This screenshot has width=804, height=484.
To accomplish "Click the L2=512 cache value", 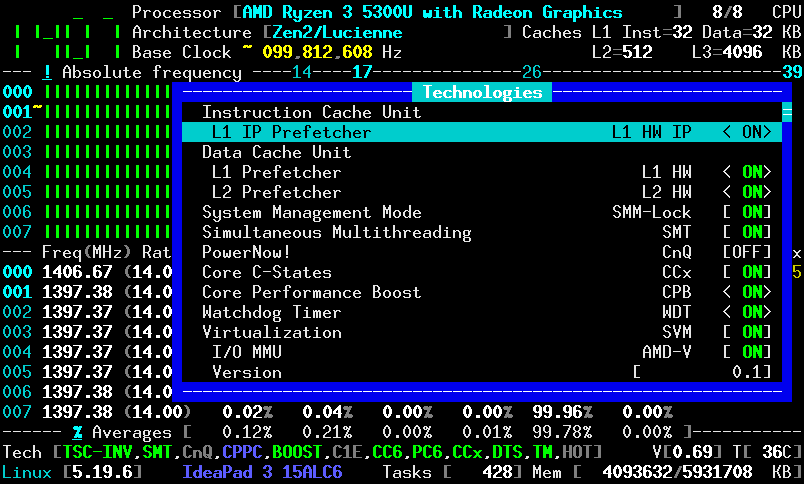I will click(x=622, y=52).
